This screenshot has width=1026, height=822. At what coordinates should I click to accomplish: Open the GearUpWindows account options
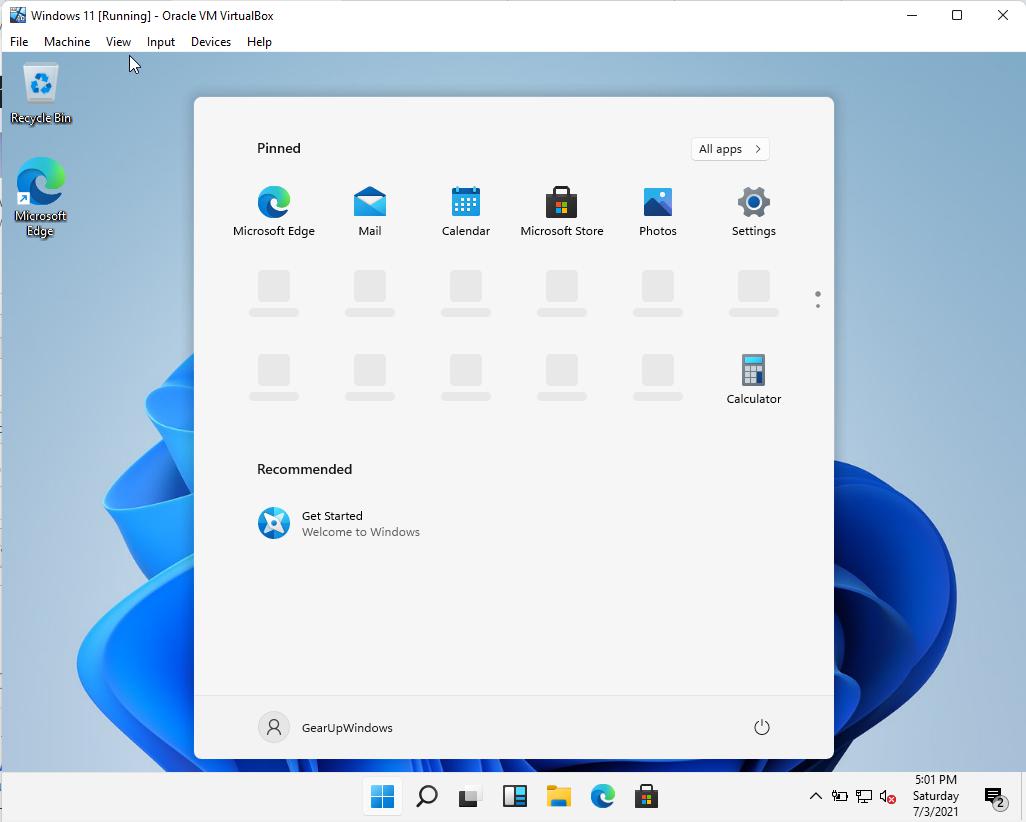coord(325,728)
